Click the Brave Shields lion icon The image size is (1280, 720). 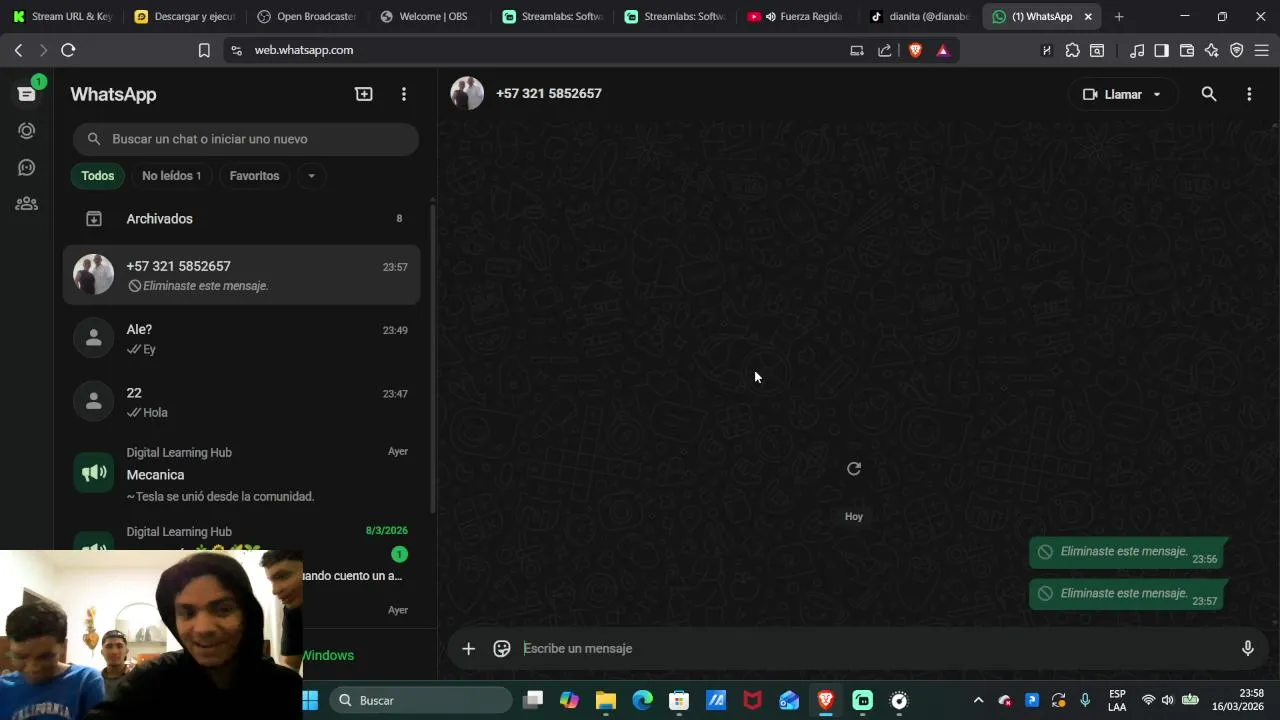point(915,50)
